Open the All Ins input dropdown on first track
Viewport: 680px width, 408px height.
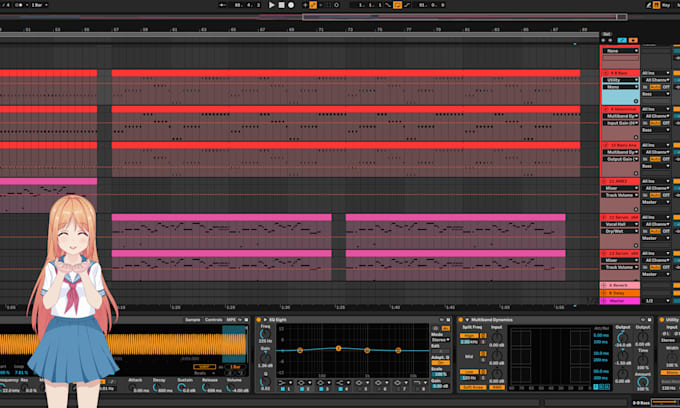pyautogui.click(x=656, y=73)
